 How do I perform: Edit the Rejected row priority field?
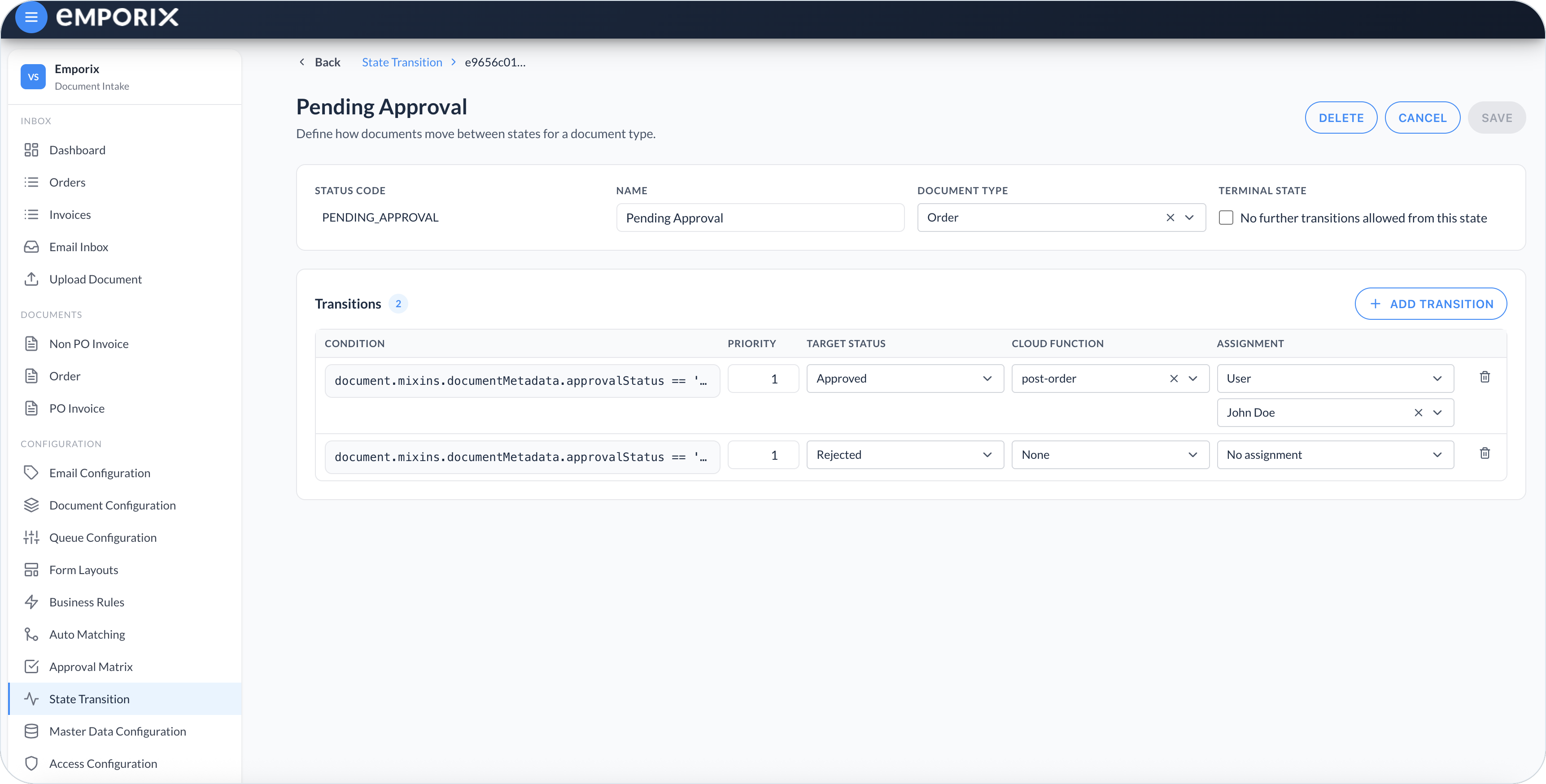(x=763, y=455)
